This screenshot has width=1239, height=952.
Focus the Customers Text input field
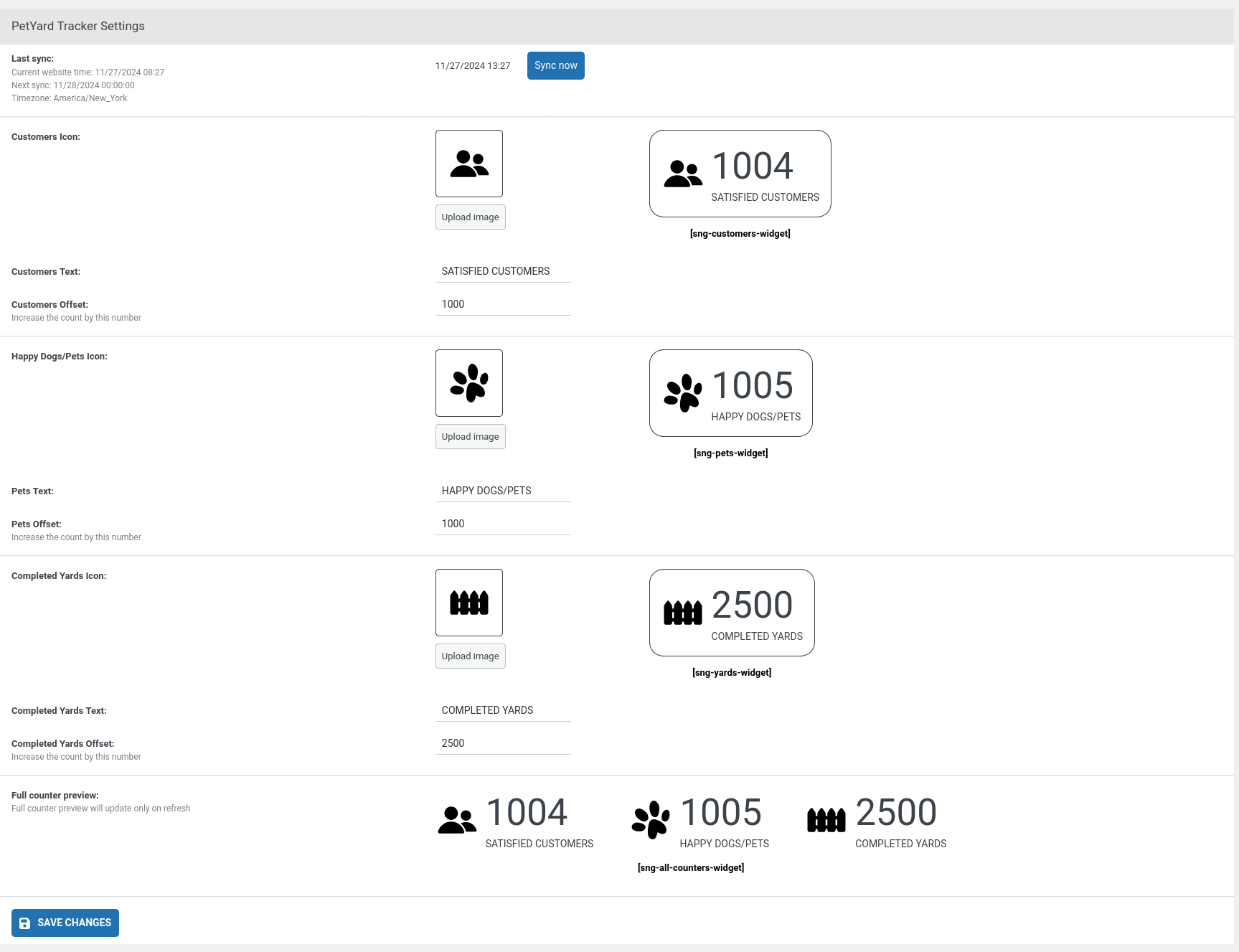pyautogui.click(x=503, y=271)
